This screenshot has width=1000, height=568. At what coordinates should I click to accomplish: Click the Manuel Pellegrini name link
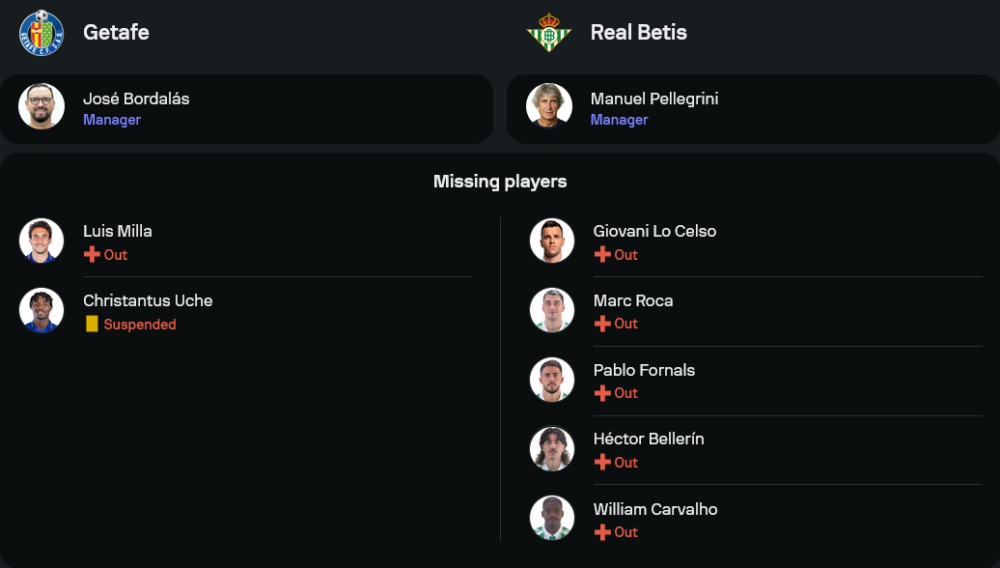654,99
